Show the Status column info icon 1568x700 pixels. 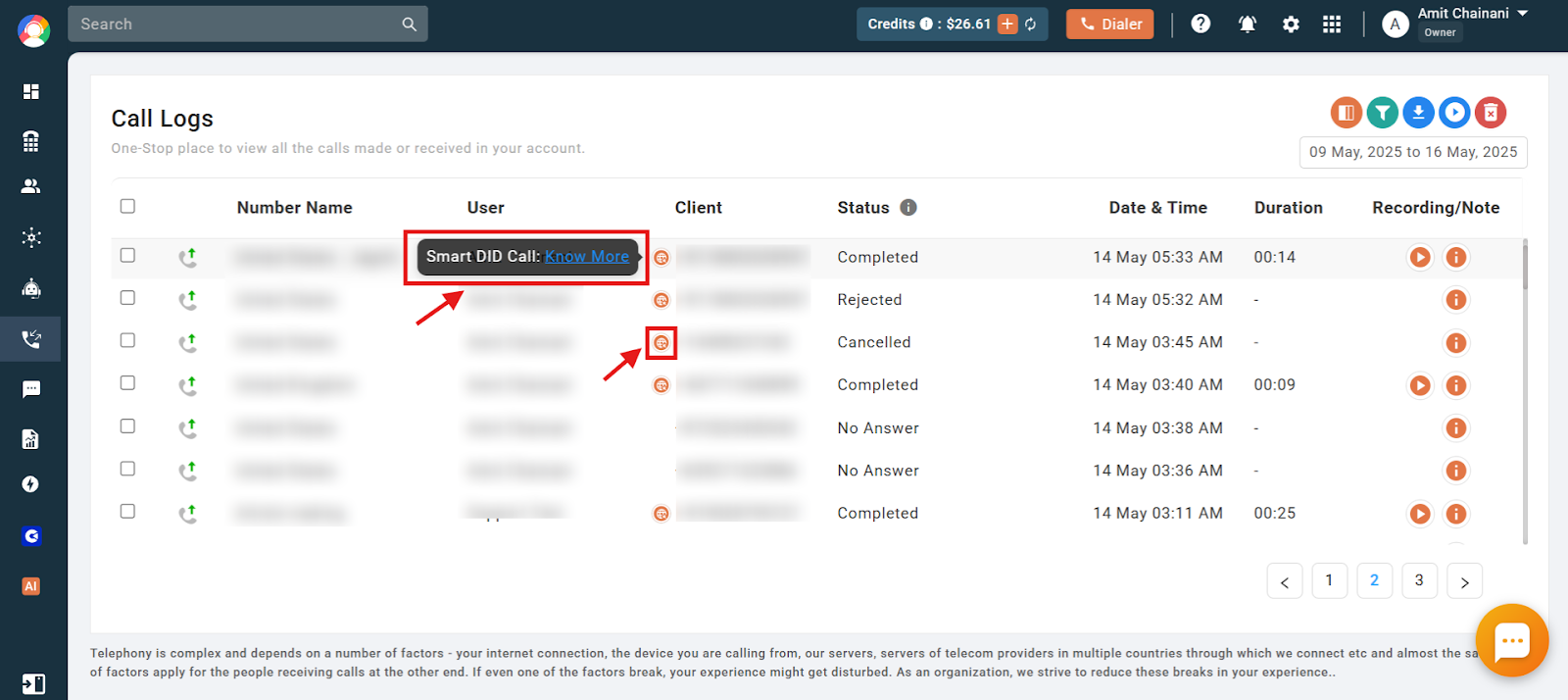[x=908, y=207]
